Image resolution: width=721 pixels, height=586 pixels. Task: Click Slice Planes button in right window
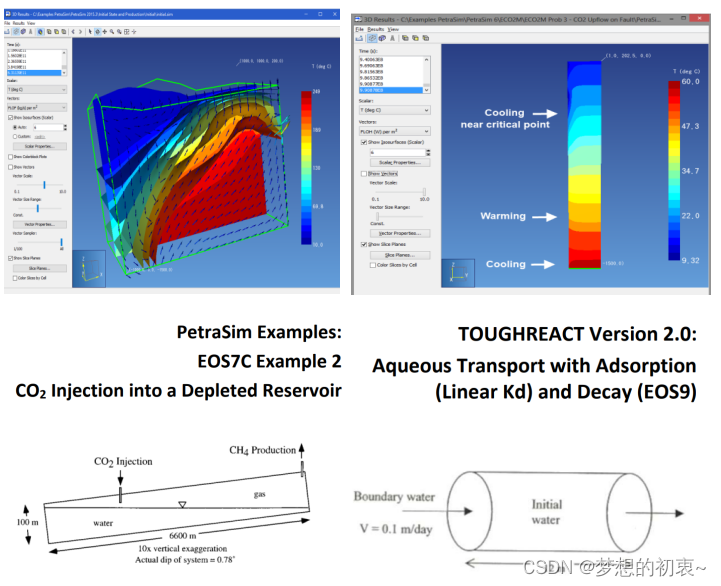click(400, 255)
